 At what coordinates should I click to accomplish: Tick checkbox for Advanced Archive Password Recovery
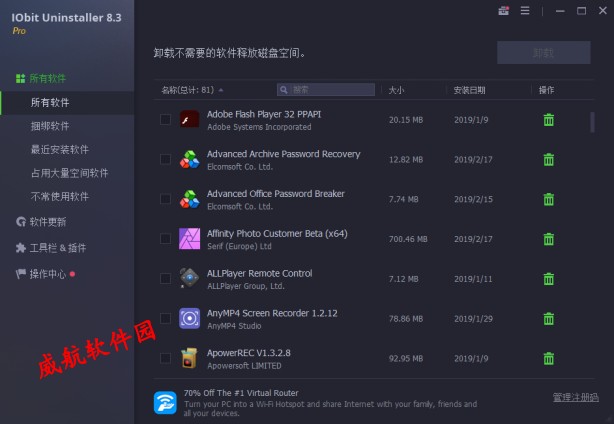click(x=165, y=159)
